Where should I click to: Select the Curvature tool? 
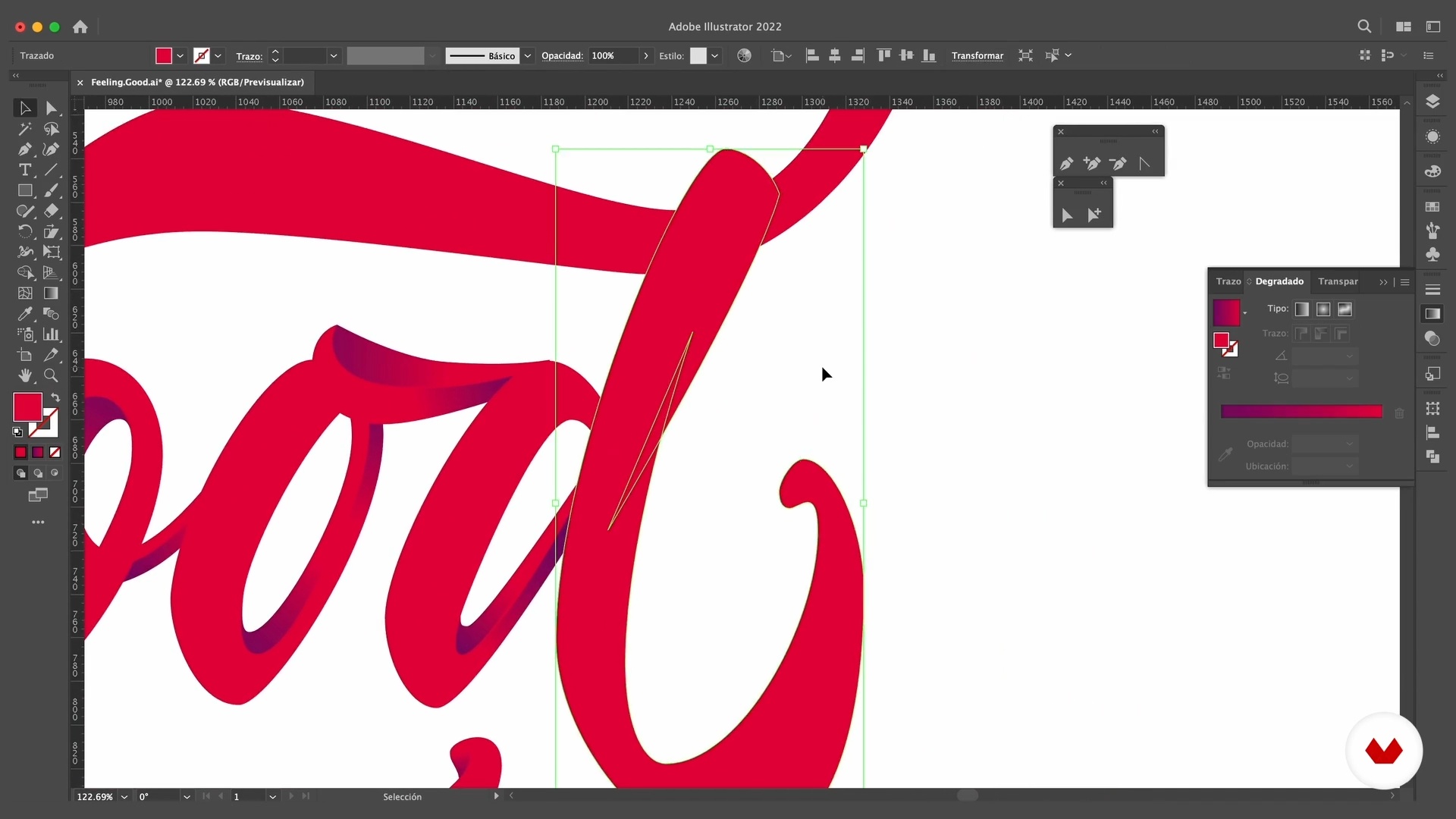(x=51, y=149)
